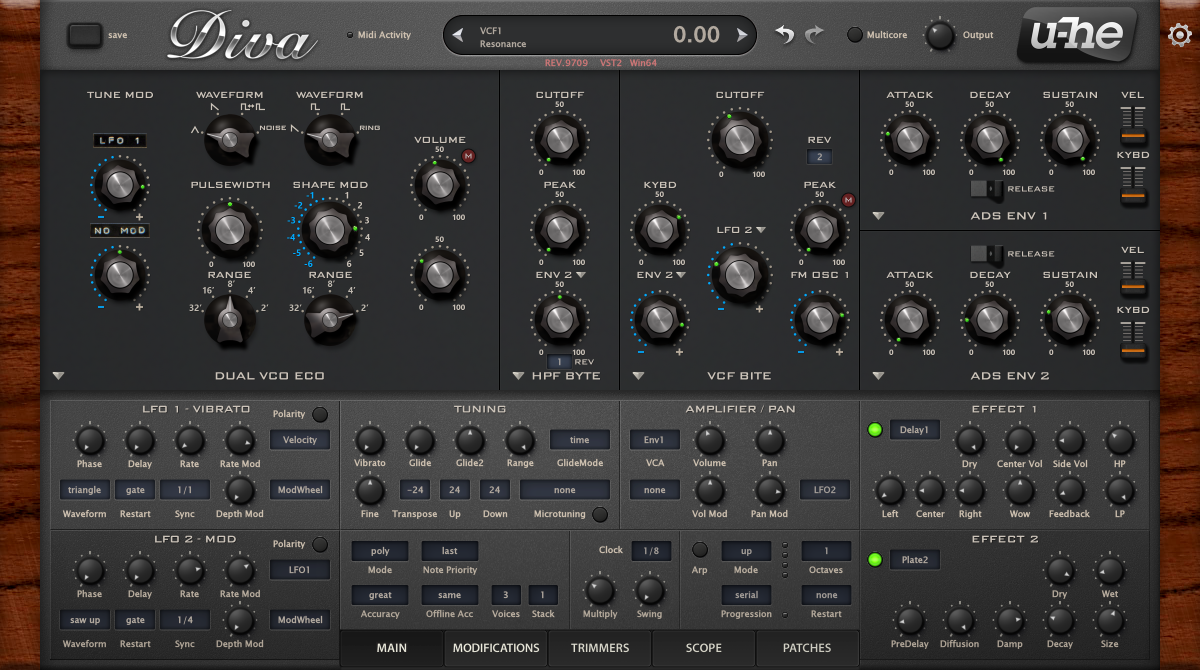Image resolution: width=1200 pixels, height=670 pixels.
Task: Open settings with the gear icon
Action: click(x=1179, y=36)
